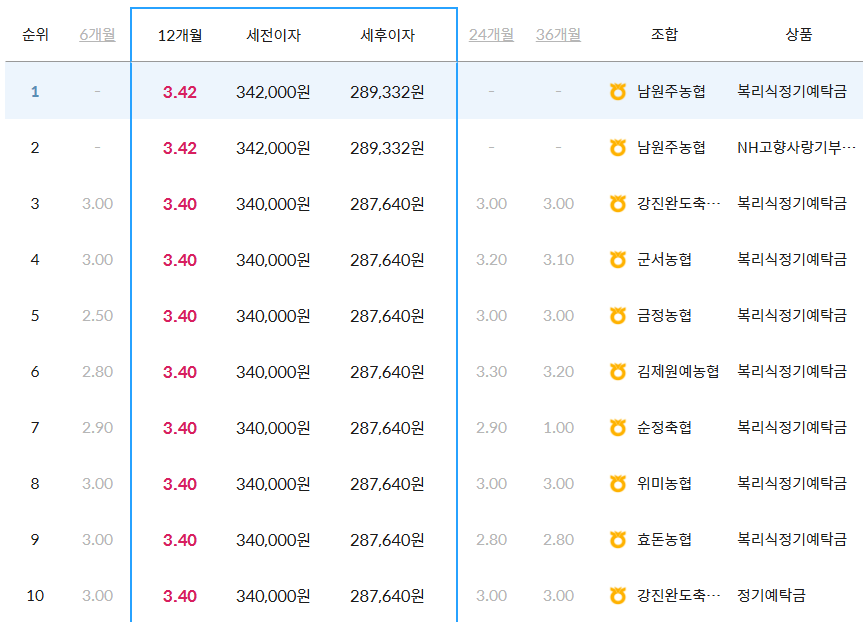Open 위미농협 cooperative
The height and width of the screenshot is (622, 863).
[x=664, y=484]
